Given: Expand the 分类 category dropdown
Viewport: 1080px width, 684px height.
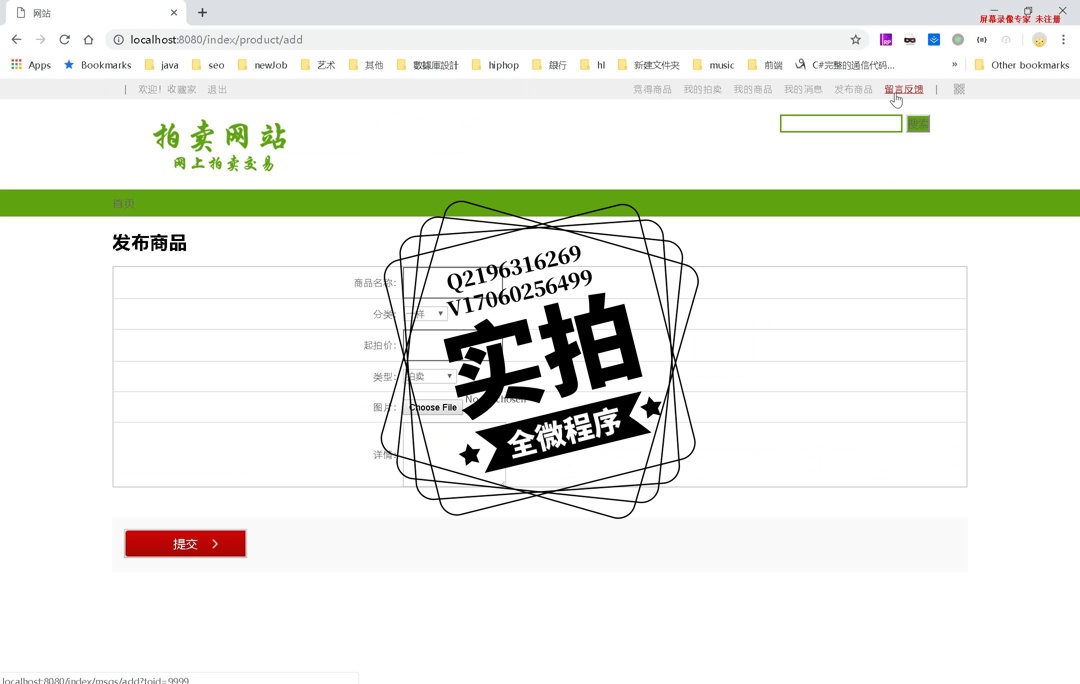Looking at the screenshot, I should click(426, 313).
